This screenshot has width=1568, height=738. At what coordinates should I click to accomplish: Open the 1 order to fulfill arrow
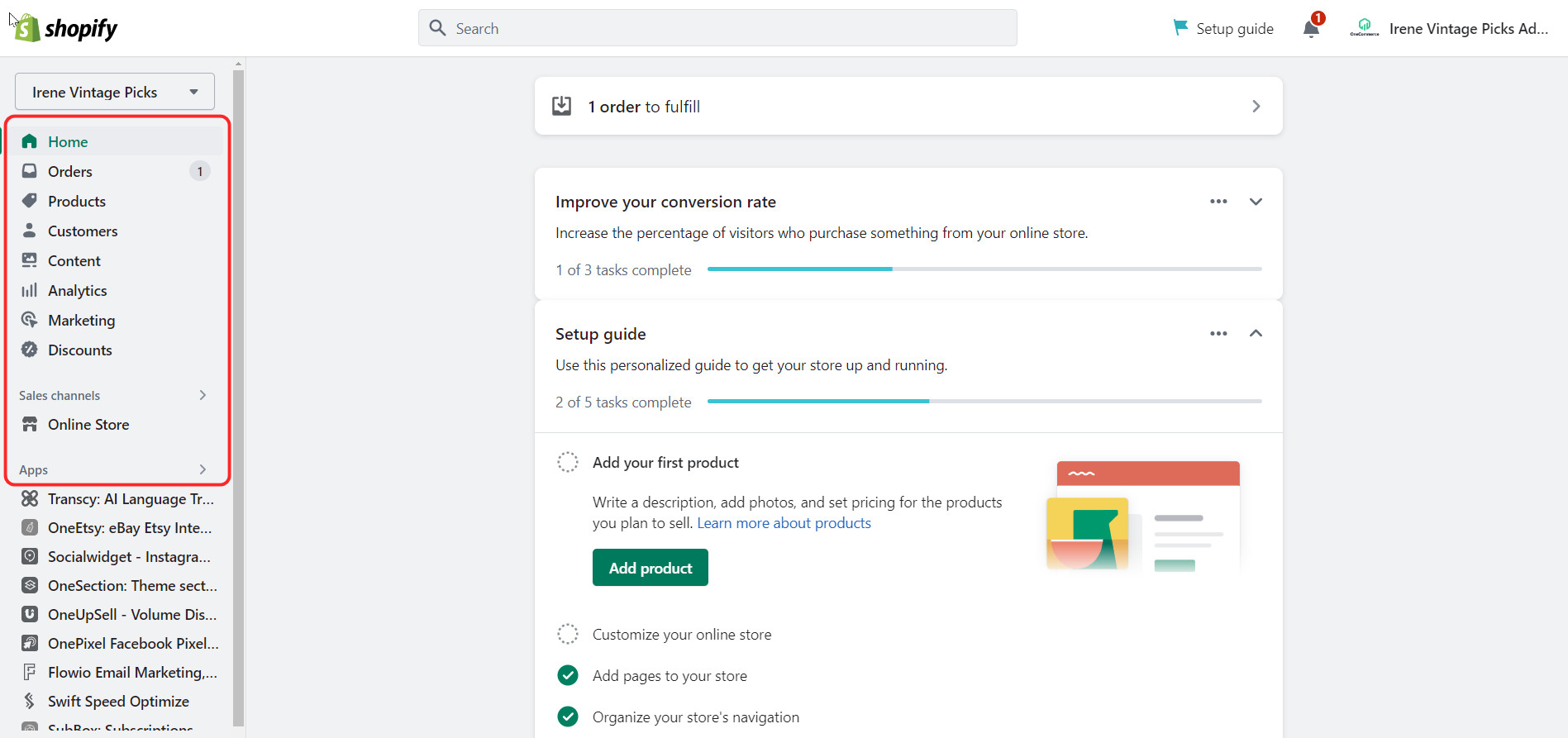1256,106
